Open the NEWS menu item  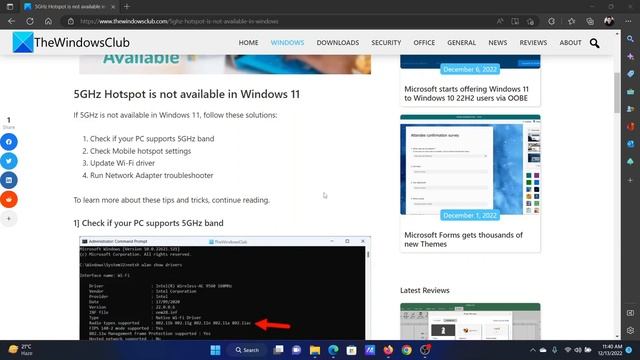(498, 42)
